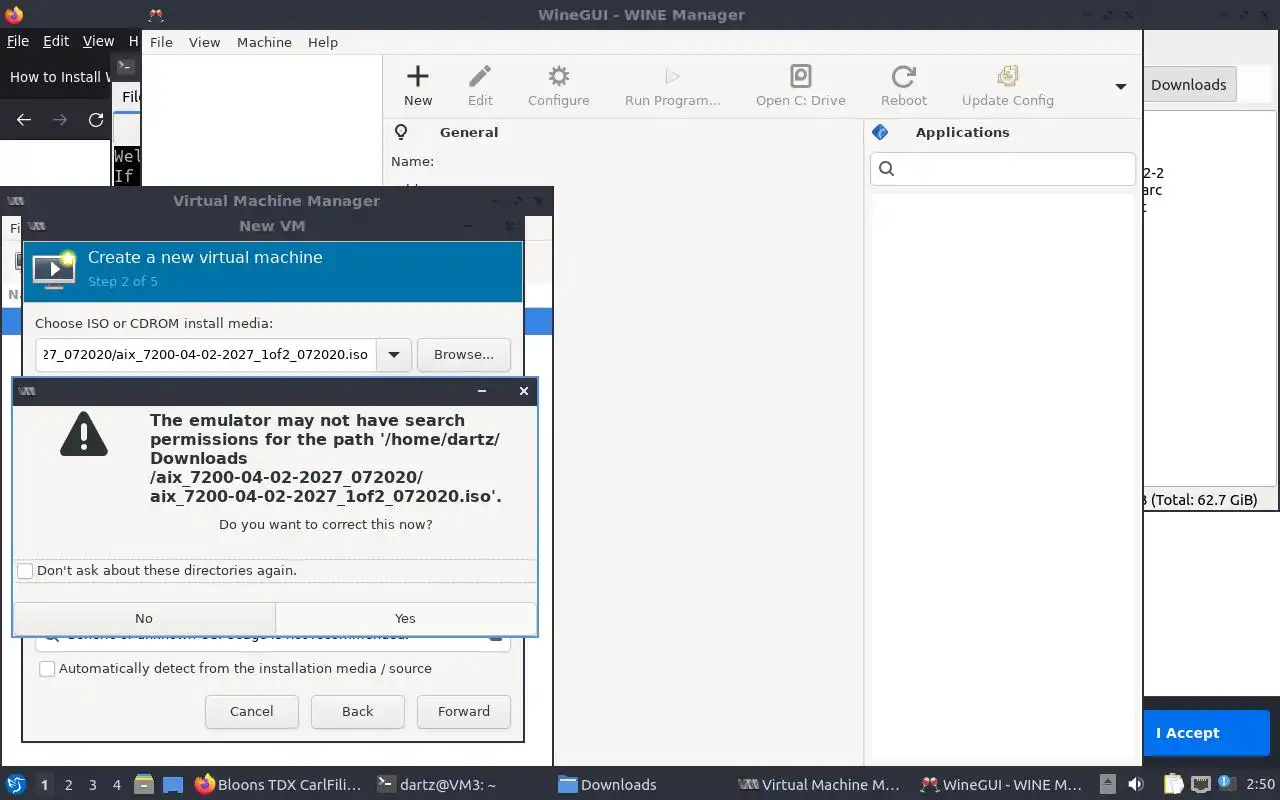Open Configure gear in WineGUI toolbar
This screenshot has height=800, width=1280.
coord(558,77)
